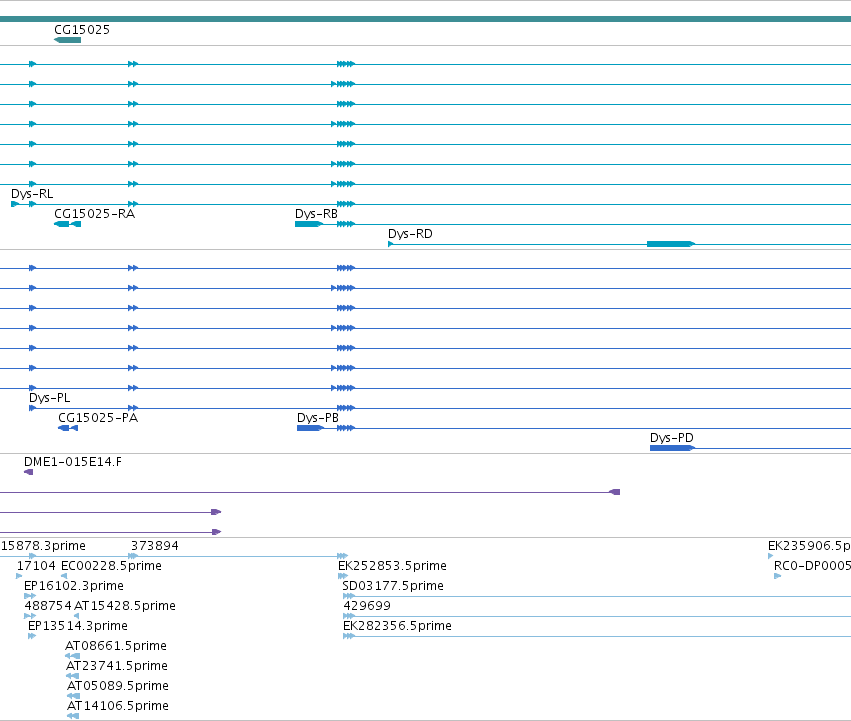Click the thick teal chromosome bar at the top

[426, 19]
